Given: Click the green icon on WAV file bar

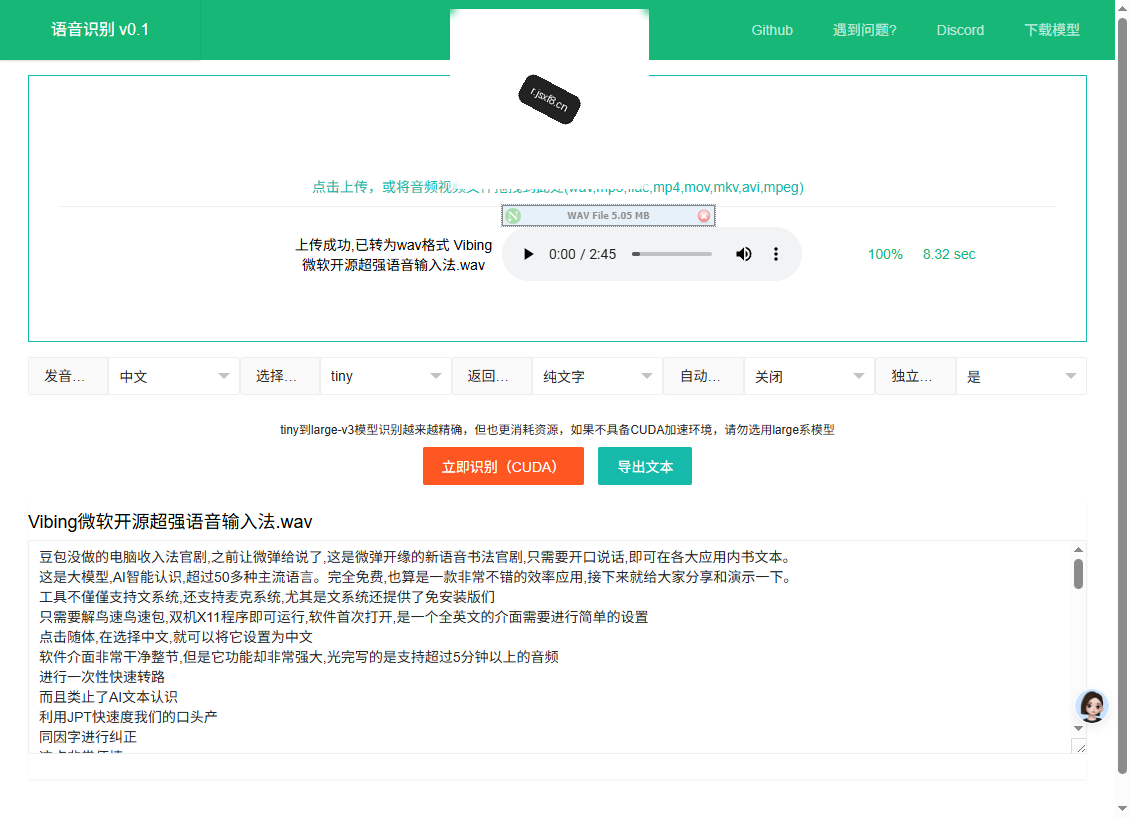Looking at the screenshot, I should coord(512,215).
